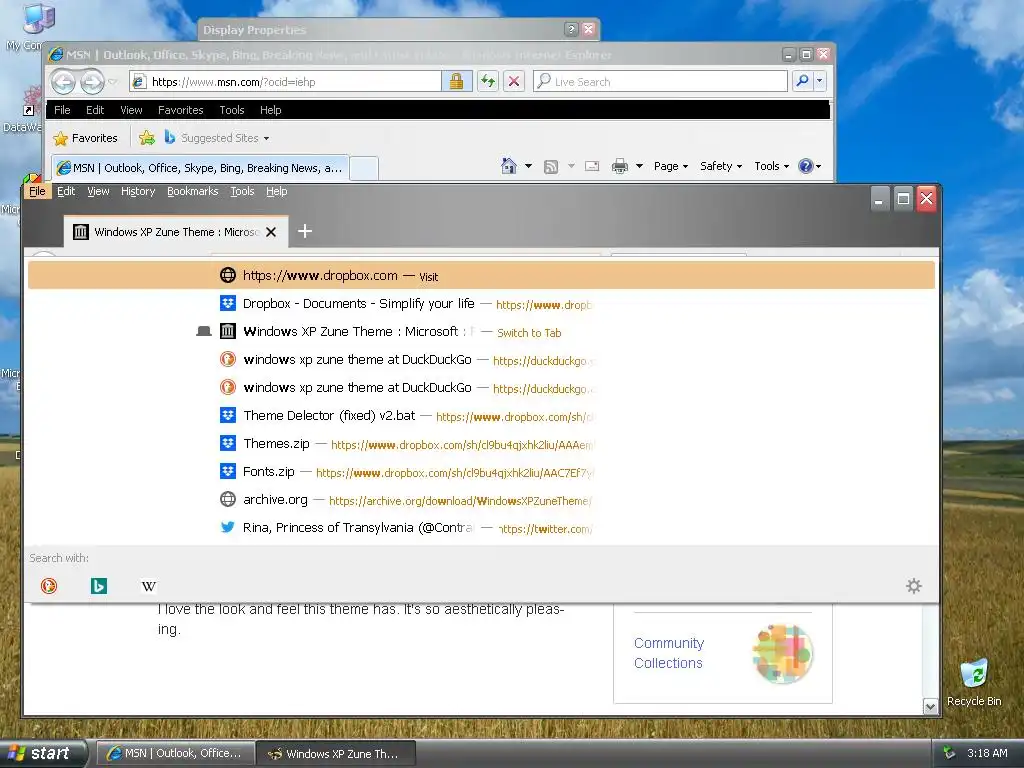1024x768 pixels.
Task: Open a new Firefox tab with plus button
Action: click(304, 231)
